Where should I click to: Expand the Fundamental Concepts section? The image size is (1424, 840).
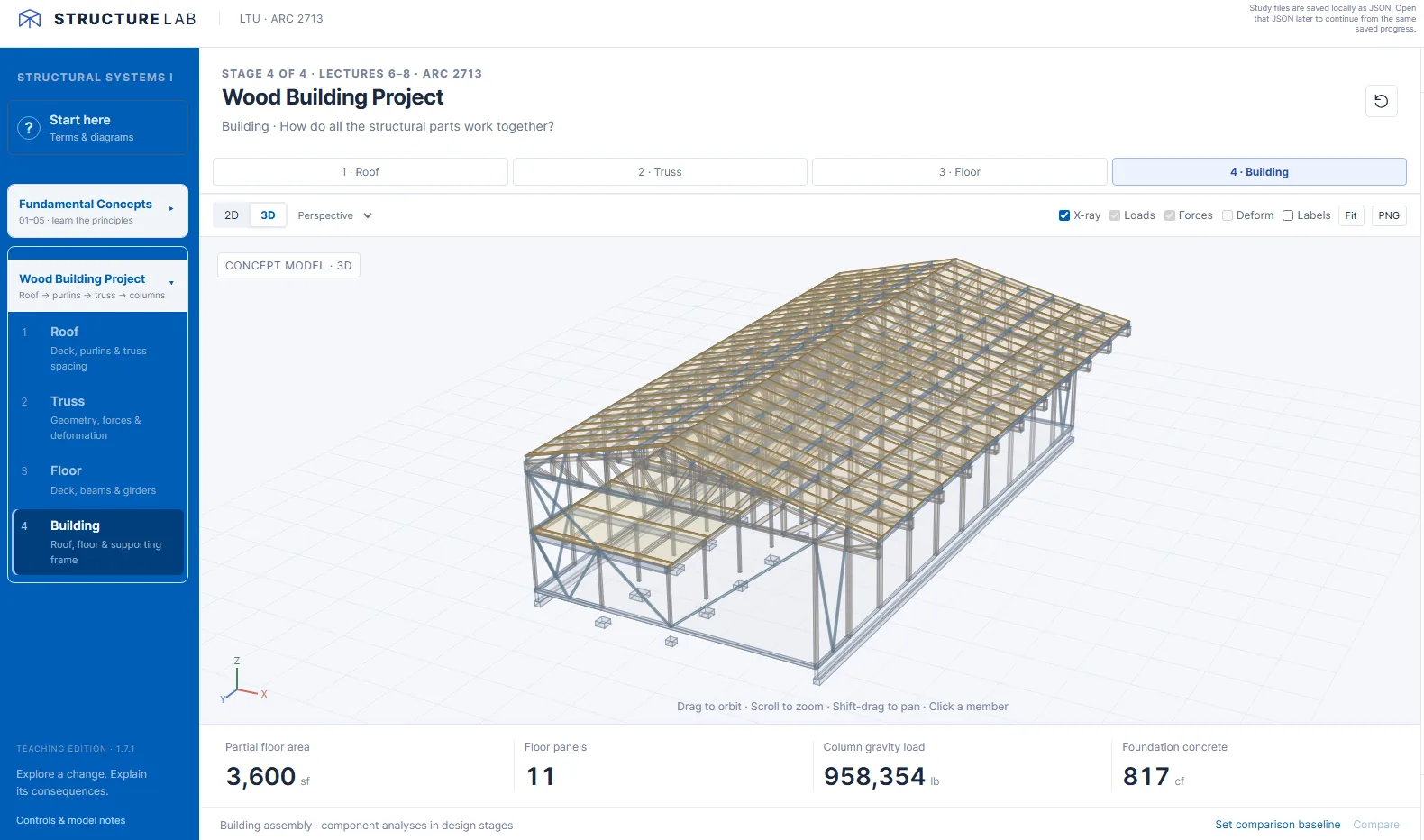pyautogui.click(x=98, y=211)
